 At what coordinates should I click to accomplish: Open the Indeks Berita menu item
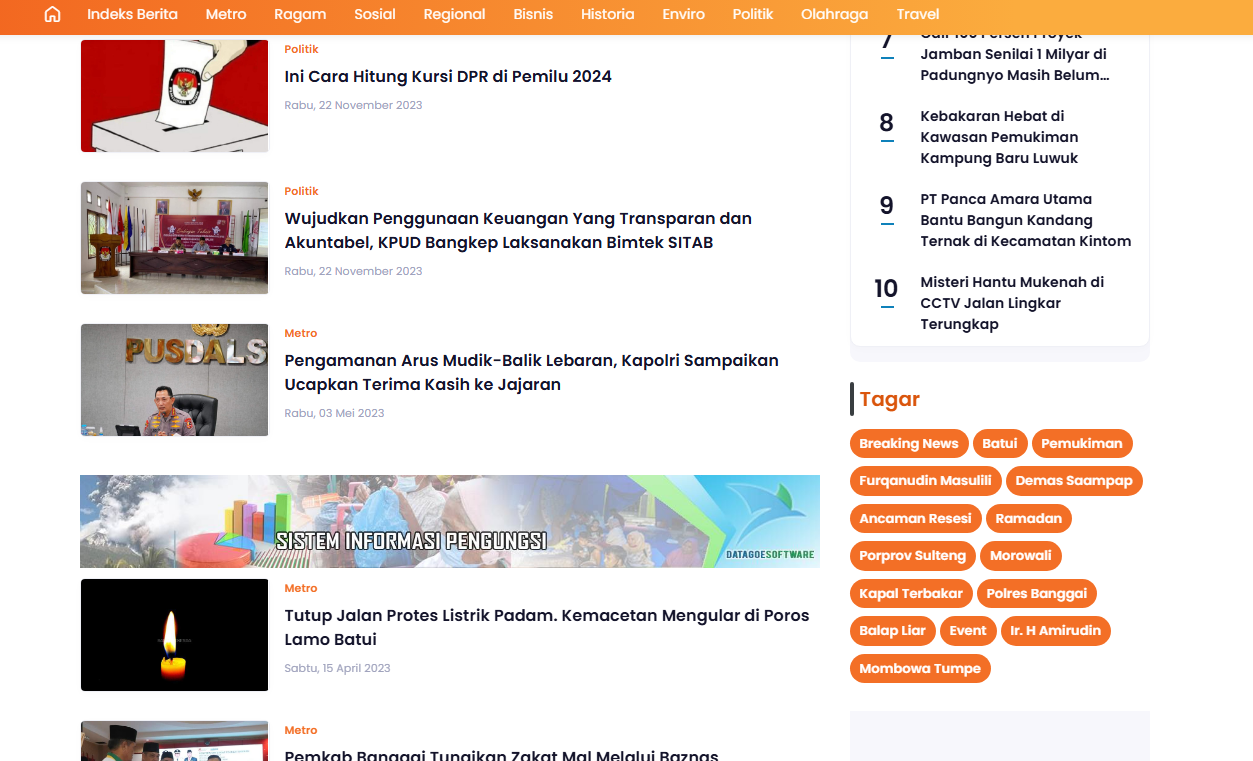[132, 14]
